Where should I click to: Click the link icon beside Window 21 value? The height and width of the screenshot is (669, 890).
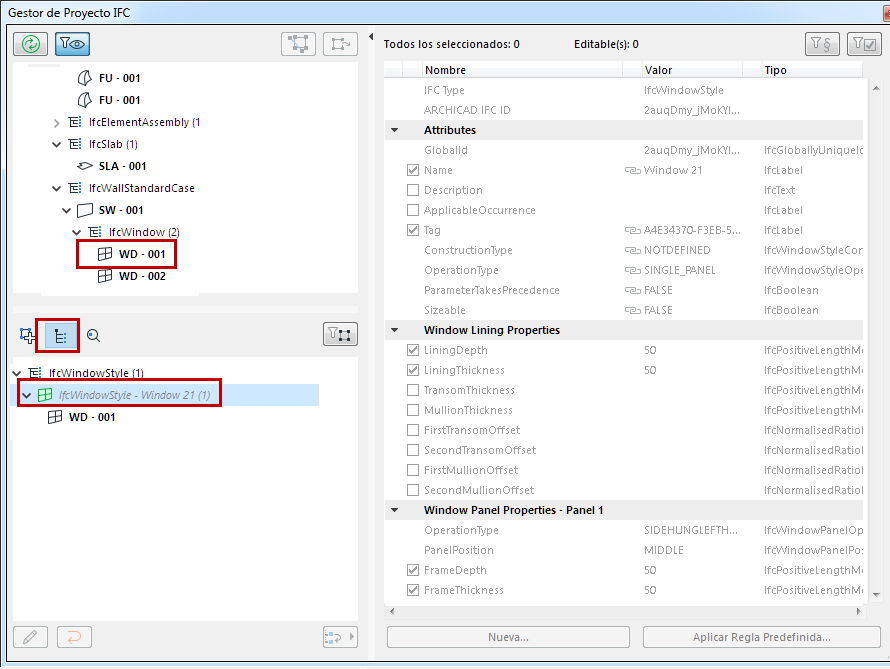click(633, 170)
